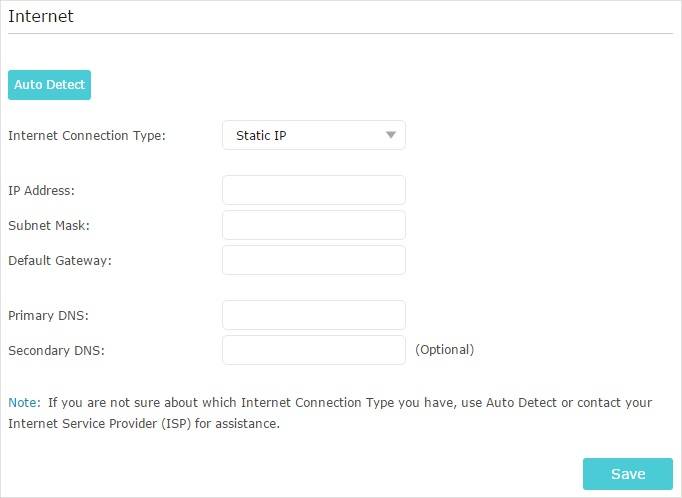Focus the Primary DNS input box

(x=313, y=315)
